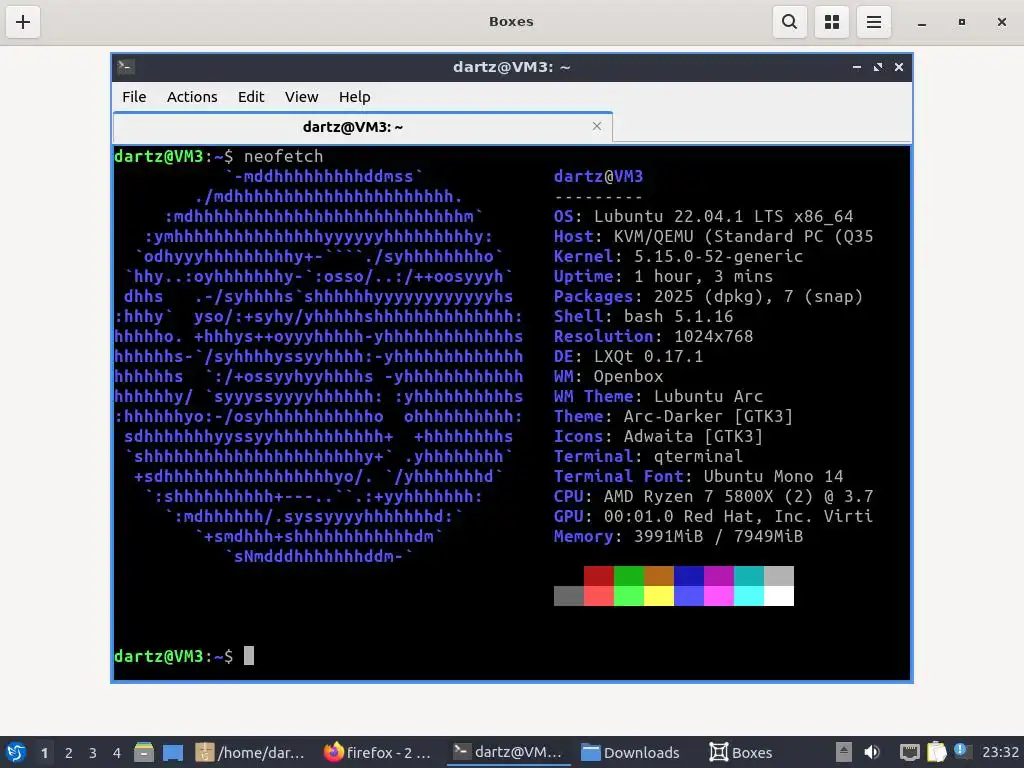Click the 'Resolution: 1024x768' line
This screenshot has height=768, width=1024.
tap(654, 336)
